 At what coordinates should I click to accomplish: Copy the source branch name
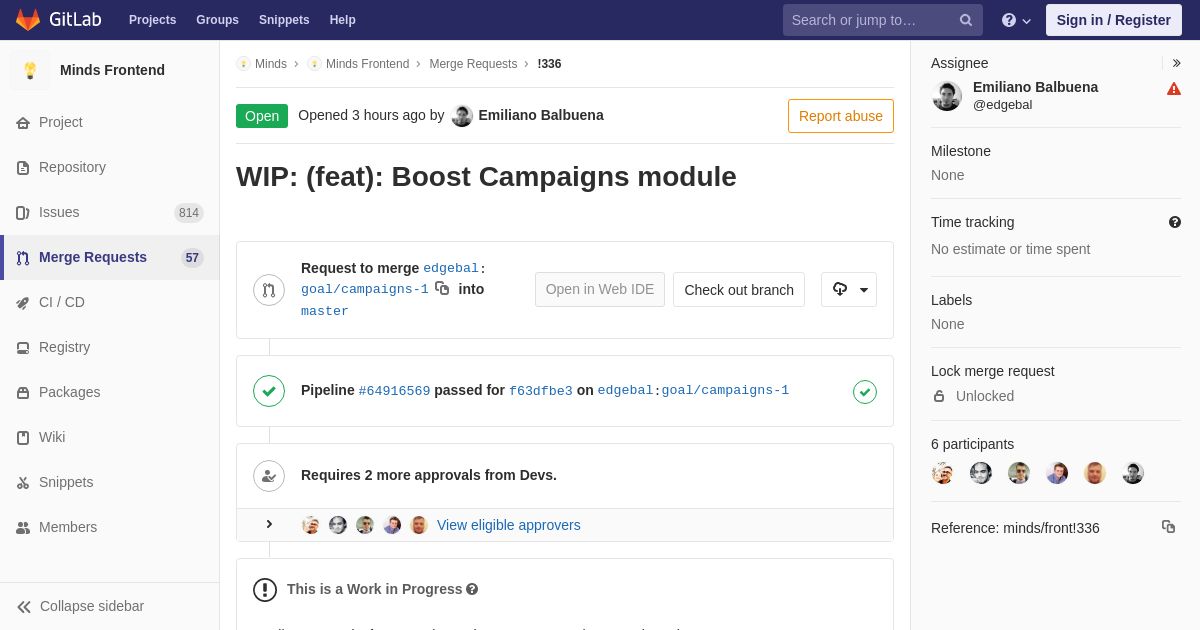tap(442, 288)
